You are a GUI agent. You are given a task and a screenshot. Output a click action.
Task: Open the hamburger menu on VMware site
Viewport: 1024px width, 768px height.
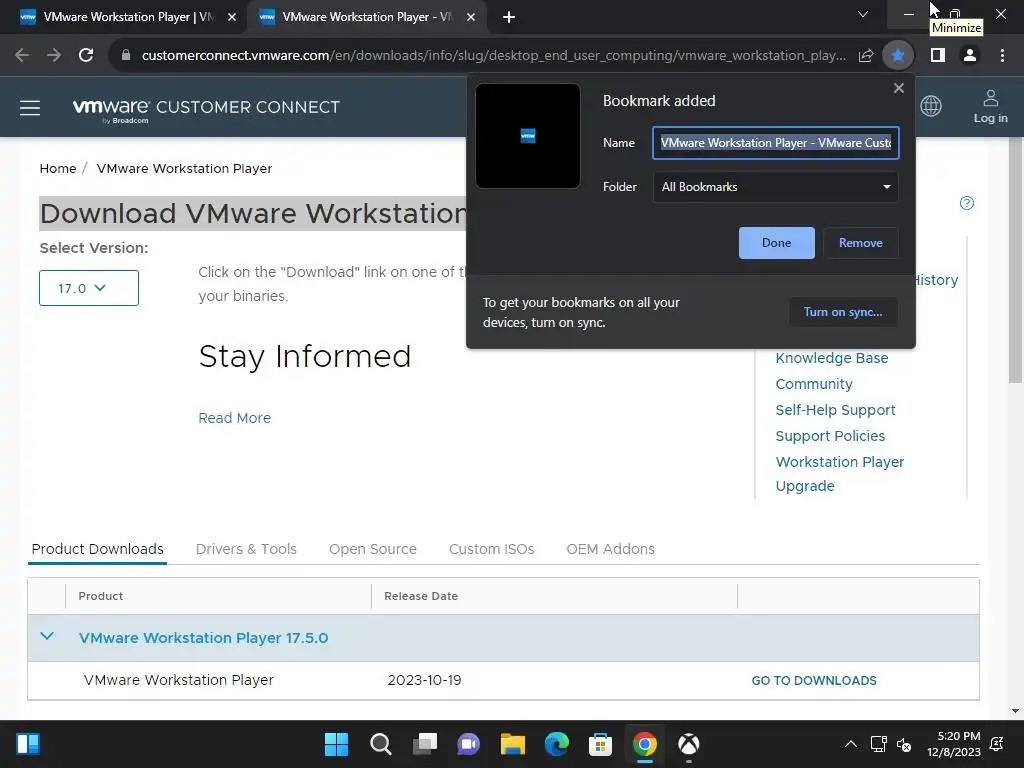pyautogui.click(x=30, y=108)
